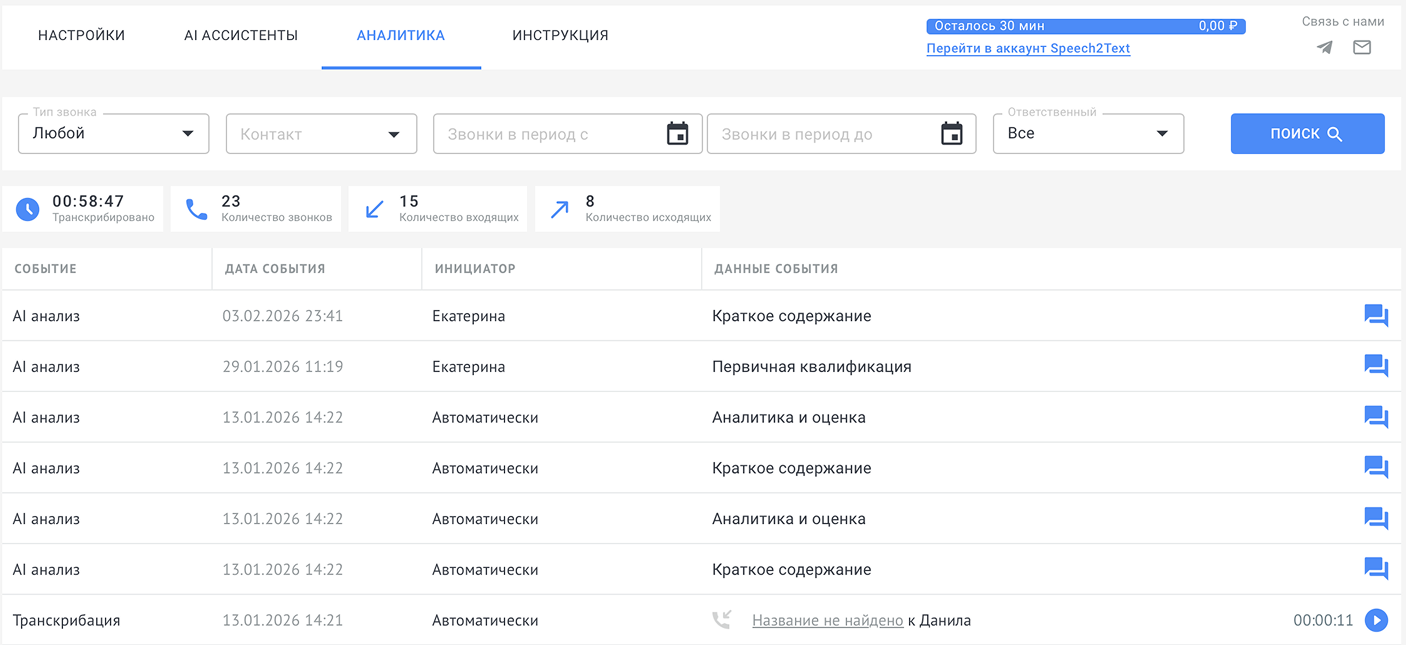The width and height of the screenshot is (1406, 645).
Task: Follow the Перейти в аккаунт Speech2Text link
Action: [x=1028, y=48]
